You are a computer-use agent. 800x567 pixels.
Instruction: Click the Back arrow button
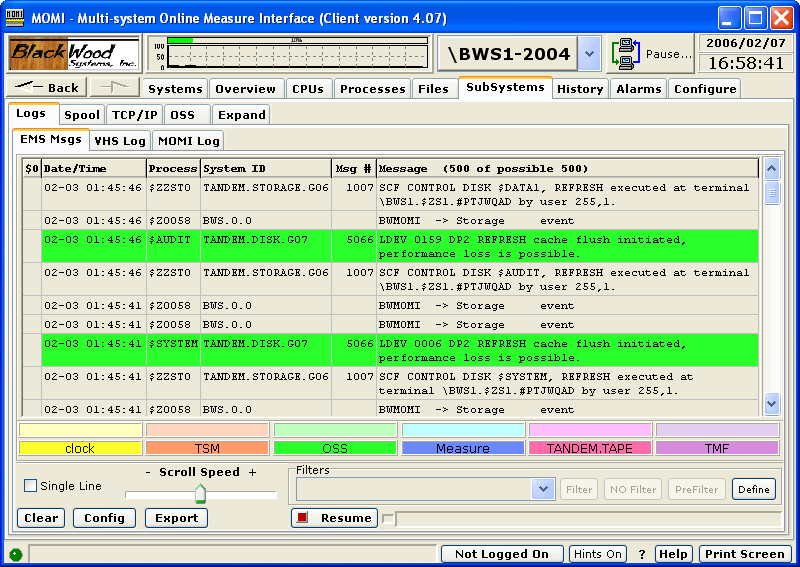pos(47,88)
